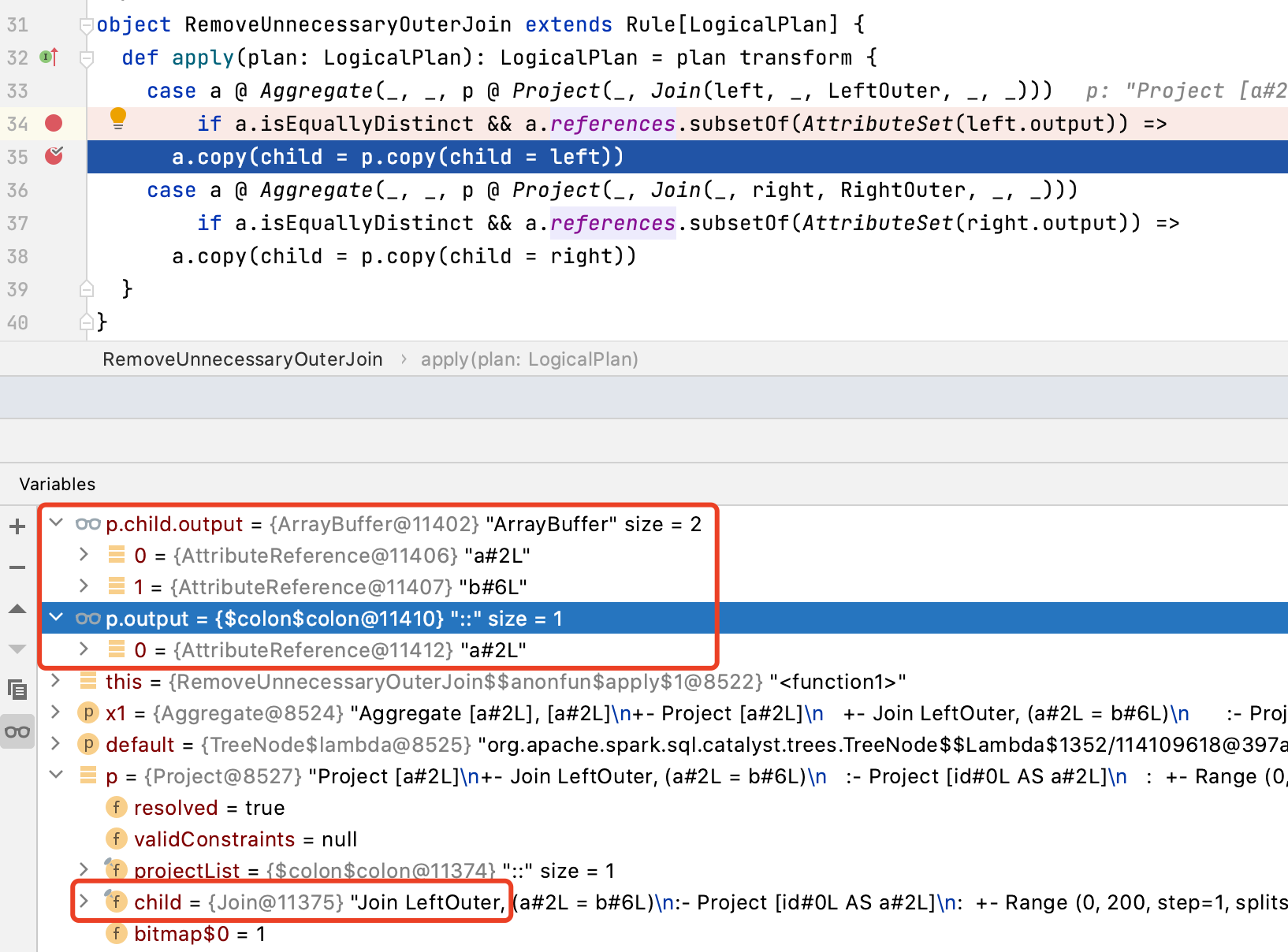Move watch down with the down arrow

coord(17,649)
